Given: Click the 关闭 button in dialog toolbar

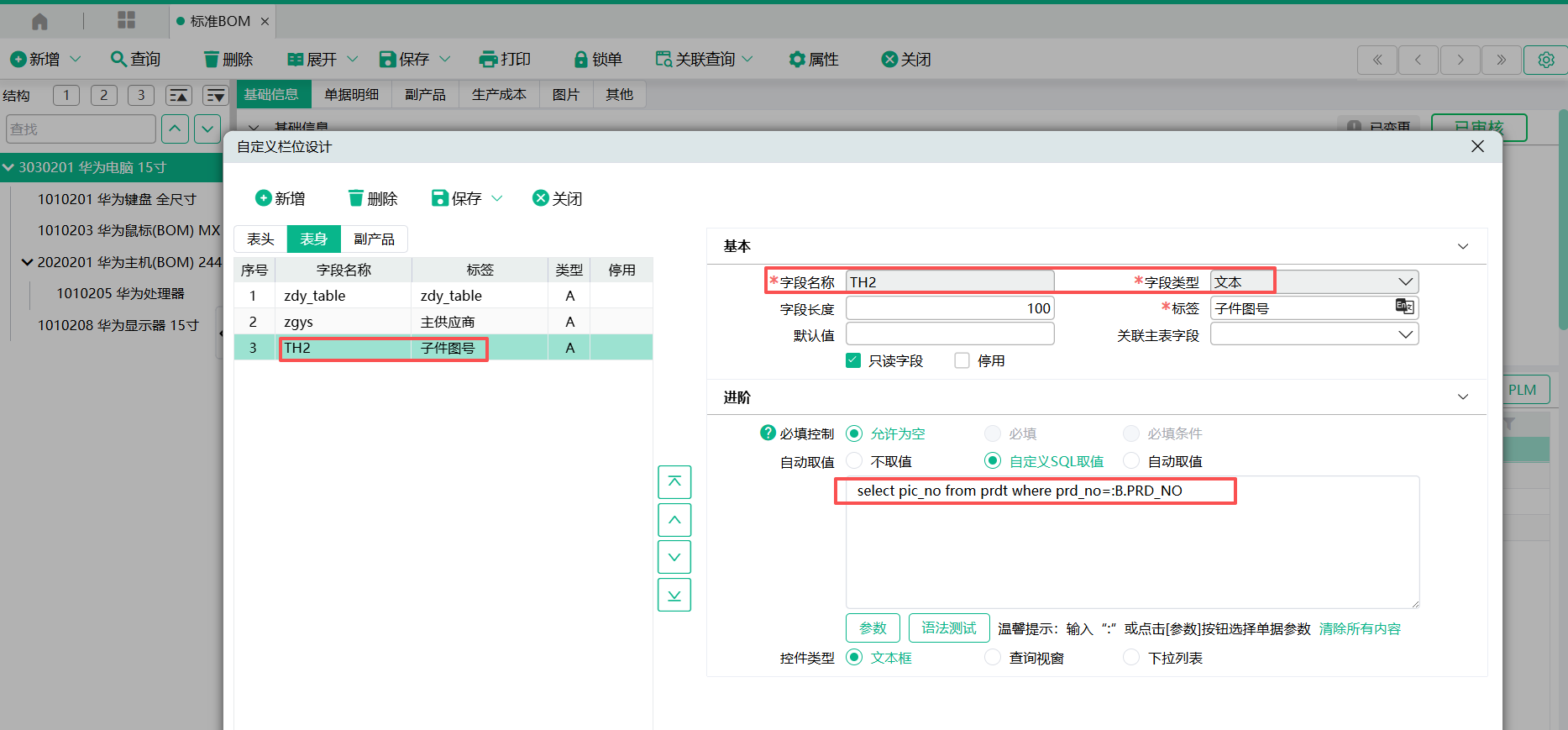Looking at the screenshot, I should [558, 198].
